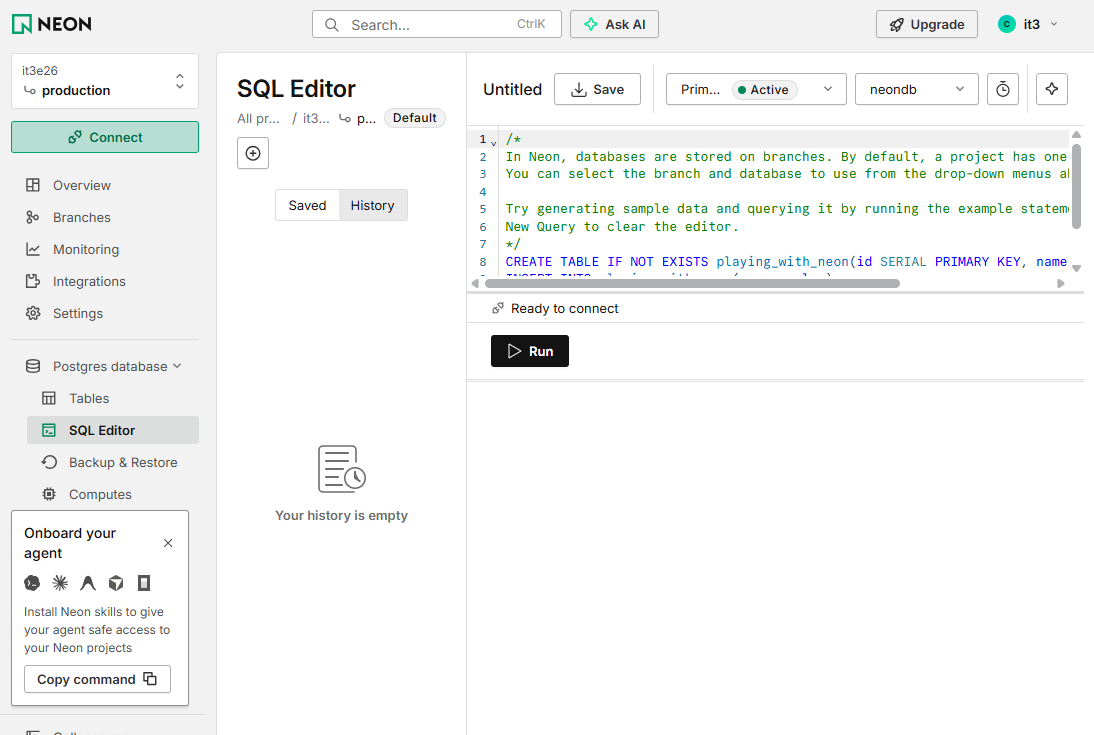Click the Upgrade button
This screenshot has height=735, width=1094.
[x=927, y=24]
